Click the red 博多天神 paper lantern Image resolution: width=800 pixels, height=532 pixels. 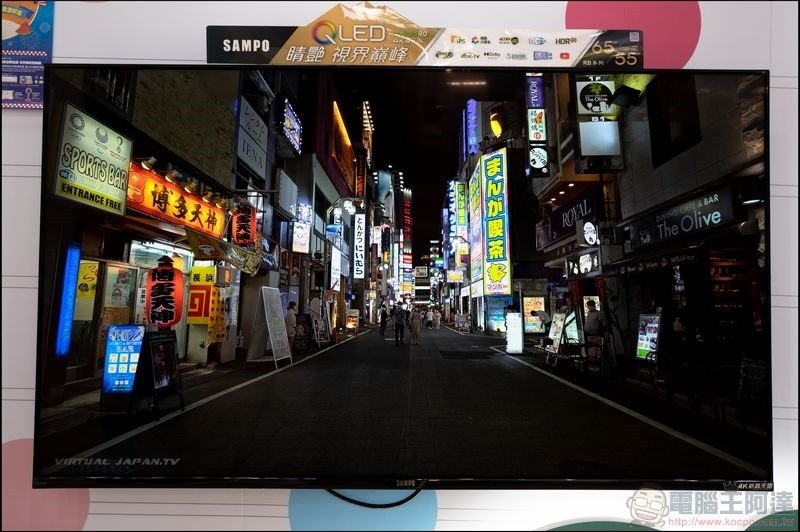pyautogui.click(x=165, y=291)
